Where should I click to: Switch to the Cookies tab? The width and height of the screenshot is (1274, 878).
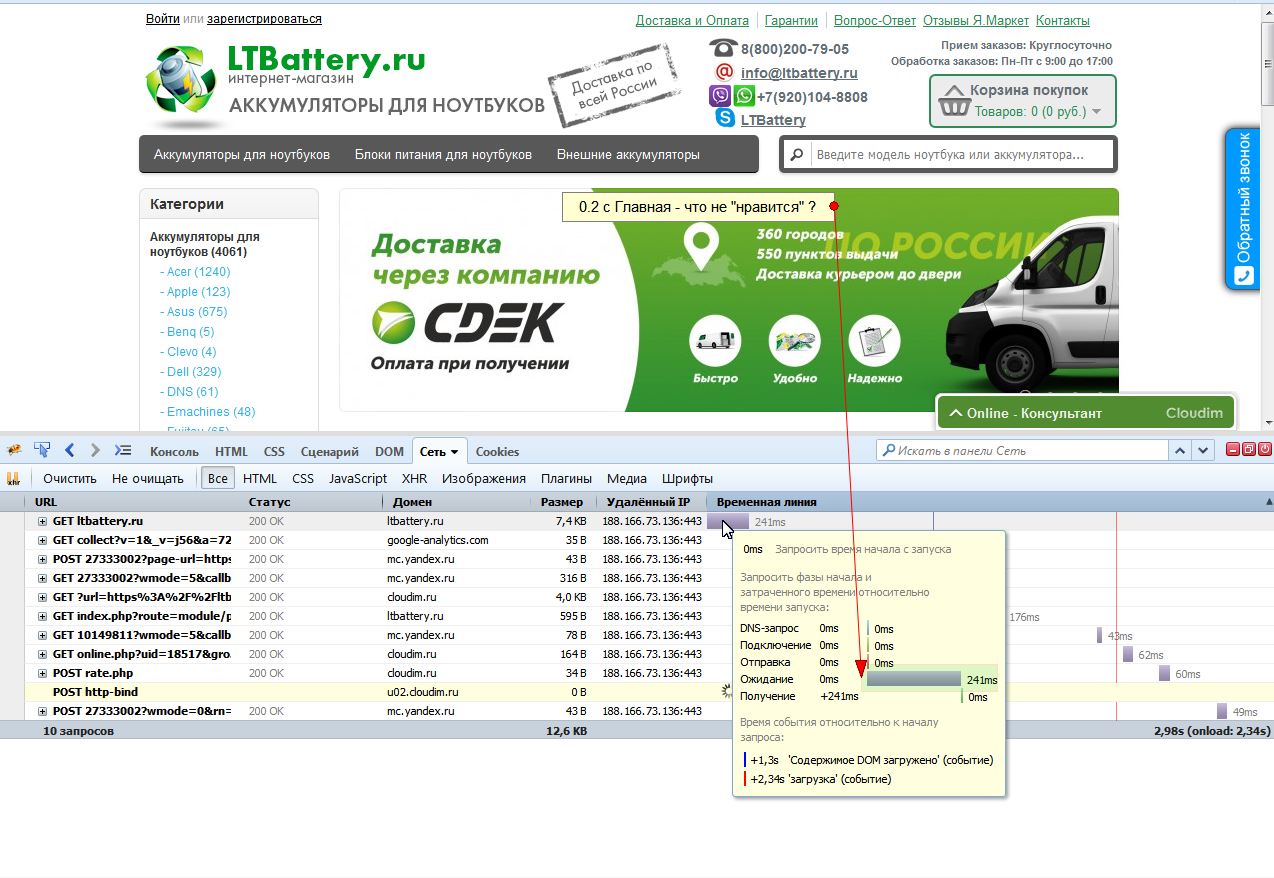pyautogui.click(x=497, y=451)
